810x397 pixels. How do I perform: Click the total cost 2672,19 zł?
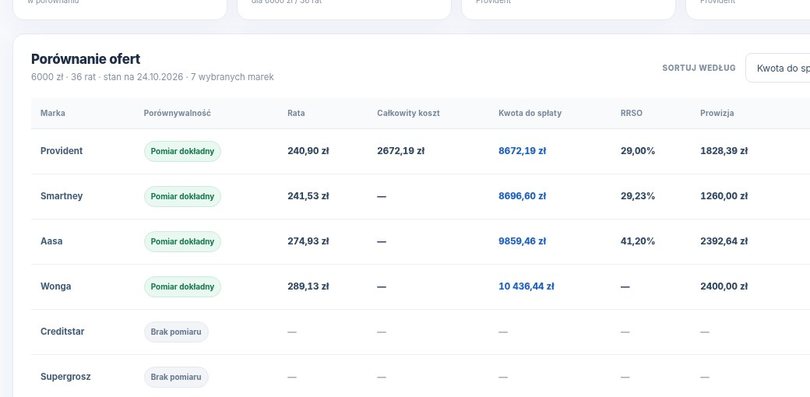401,151
